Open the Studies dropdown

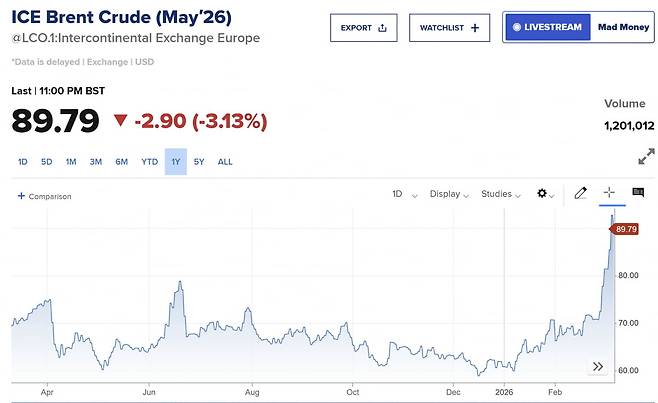pyautogui.click(x=501, y=194)
